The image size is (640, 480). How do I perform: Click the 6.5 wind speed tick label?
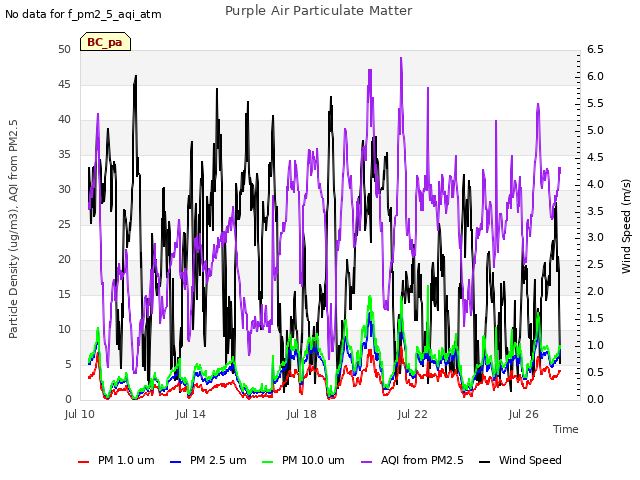pyautogui.click(x=595, y=49)
